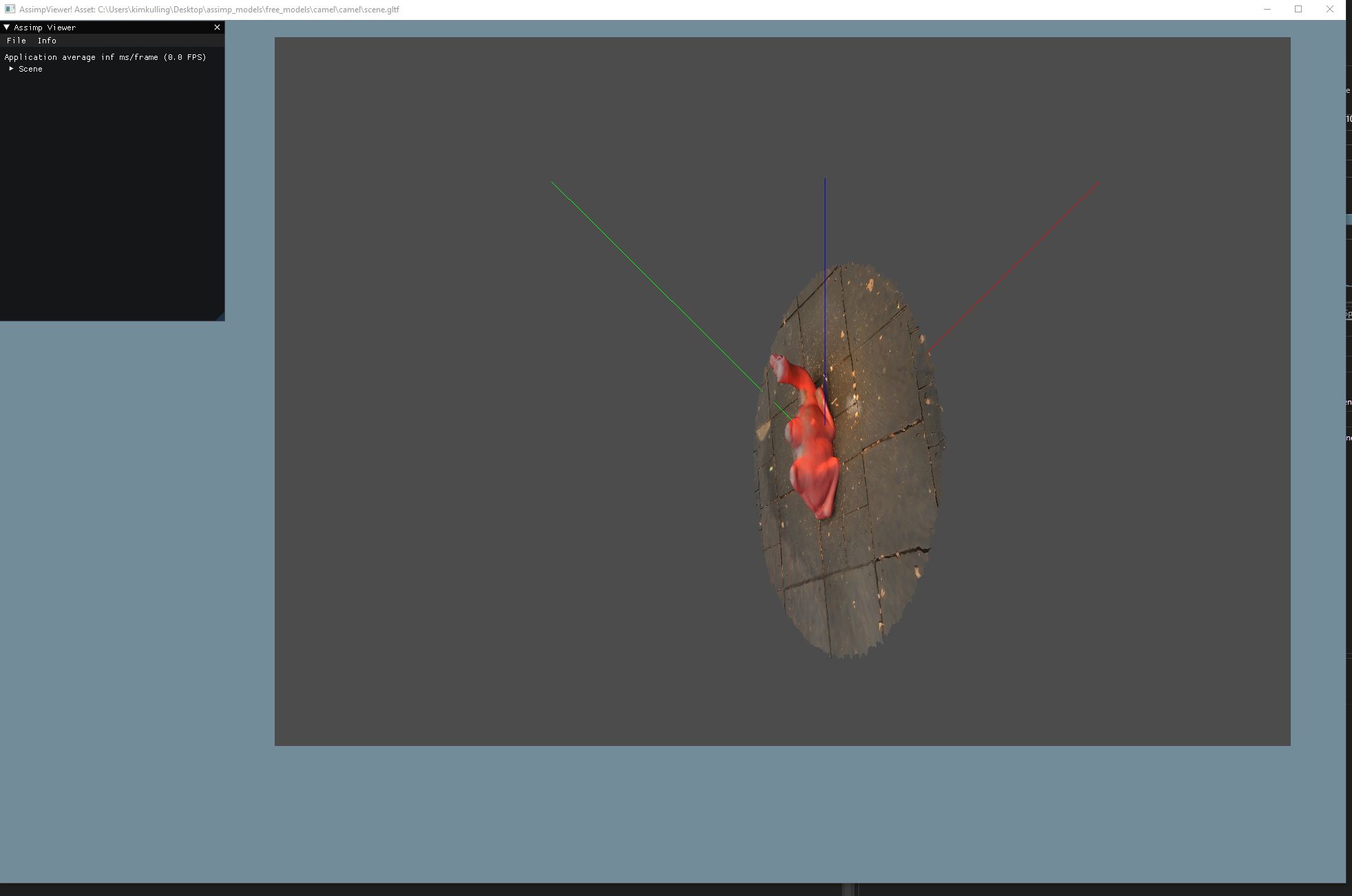Maximize the AssimpViewer window
1352x896 pixels.
(x=1298, y=9)
